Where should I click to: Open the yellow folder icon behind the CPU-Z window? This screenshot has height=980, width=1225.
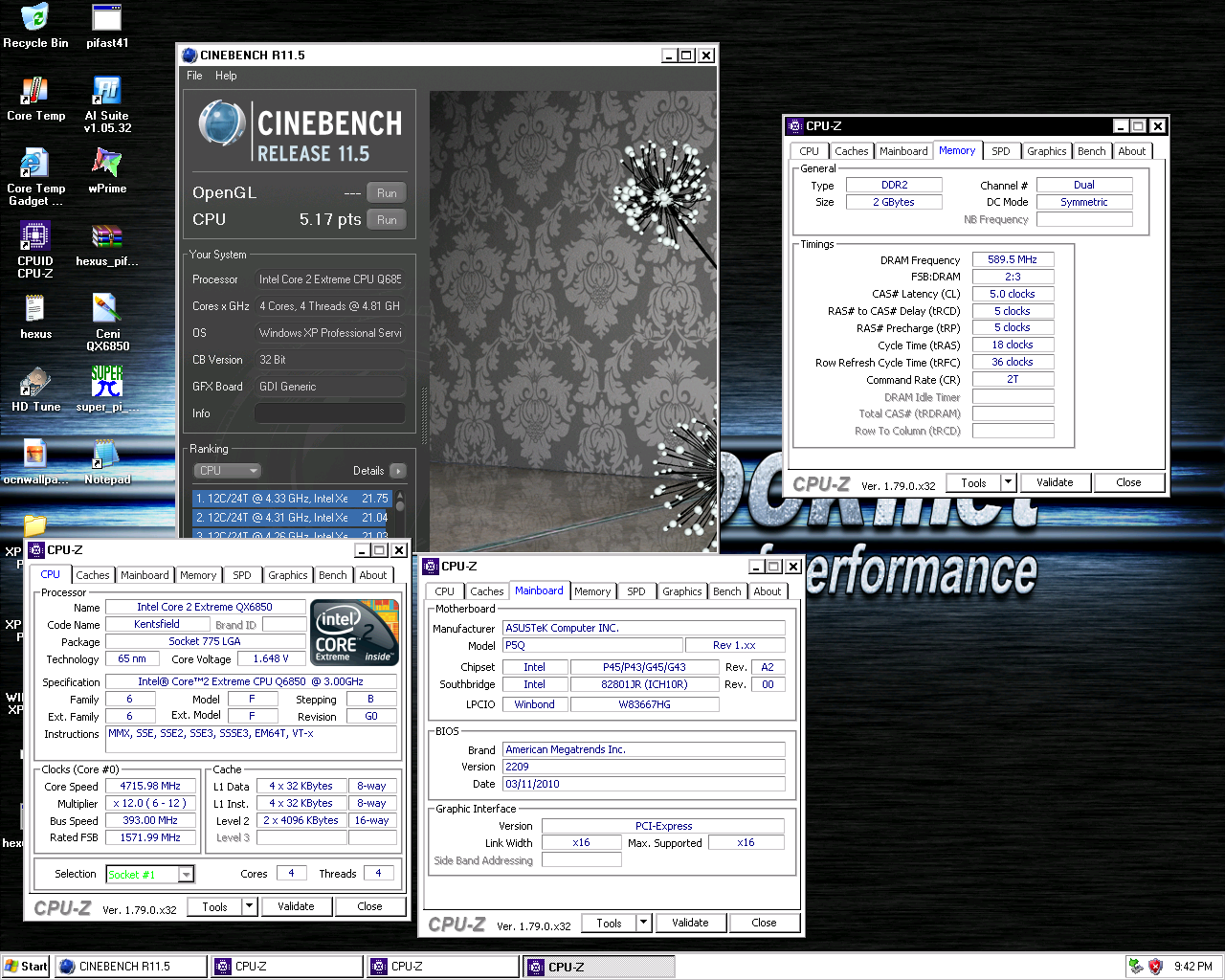35,524
